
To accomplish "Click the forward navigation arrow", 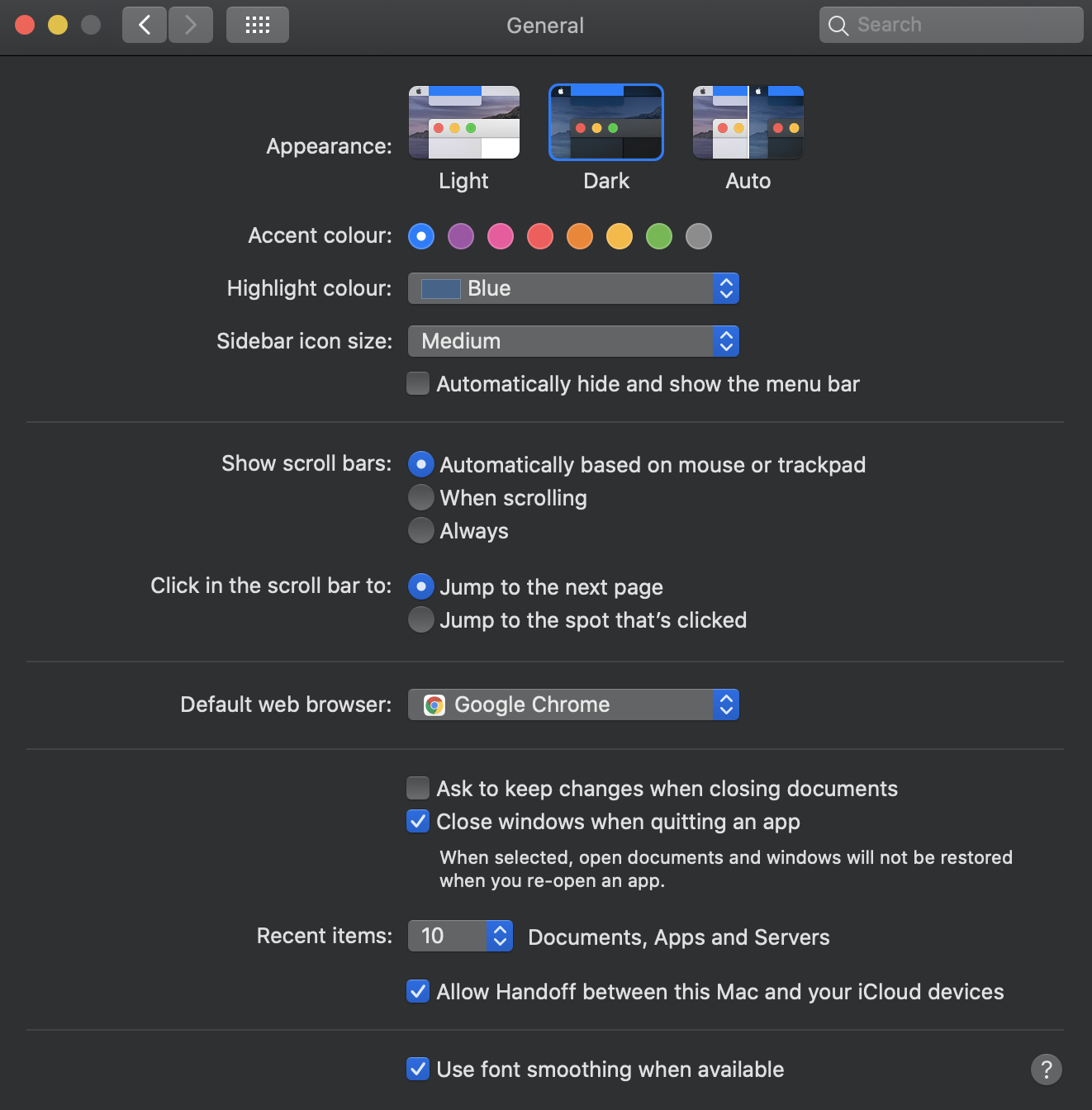I will pyautogui.click(x=191, y=25).
